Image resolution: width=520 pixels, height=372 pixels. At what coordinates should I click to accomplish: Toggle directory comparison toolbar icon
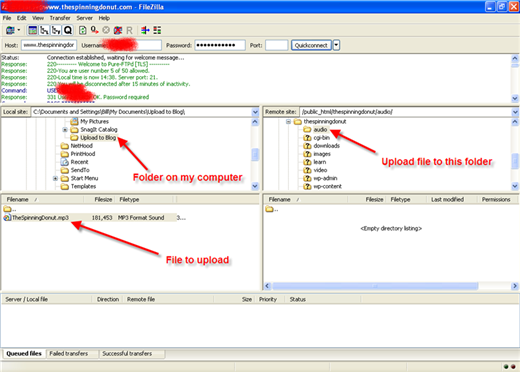pos(157,30)
